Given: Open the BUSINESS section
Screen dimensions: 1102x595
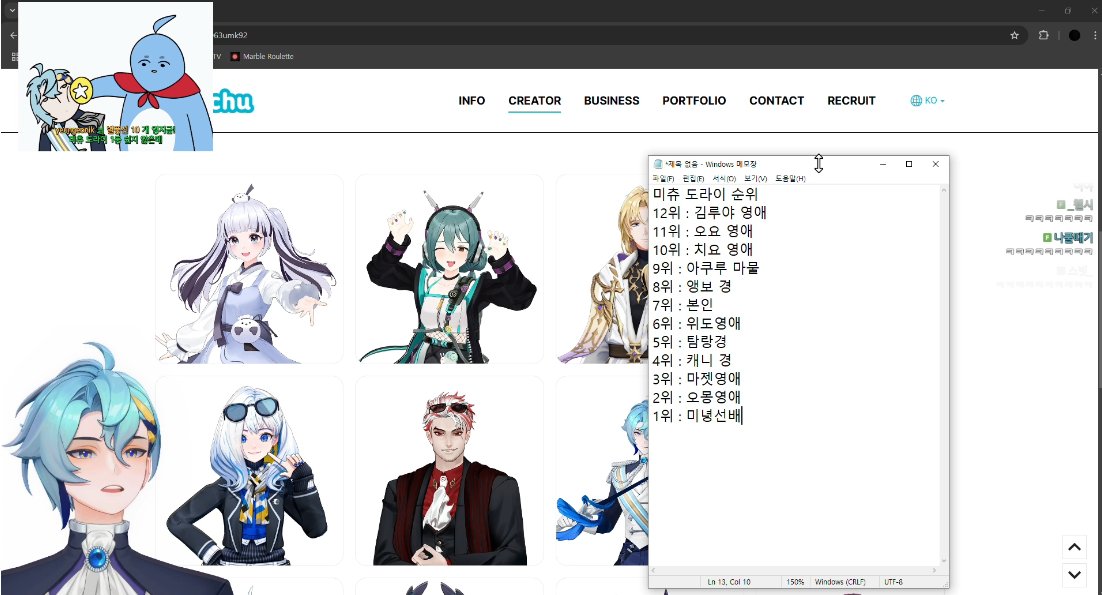Looking at the screenshot, I should tap(611, 100).
